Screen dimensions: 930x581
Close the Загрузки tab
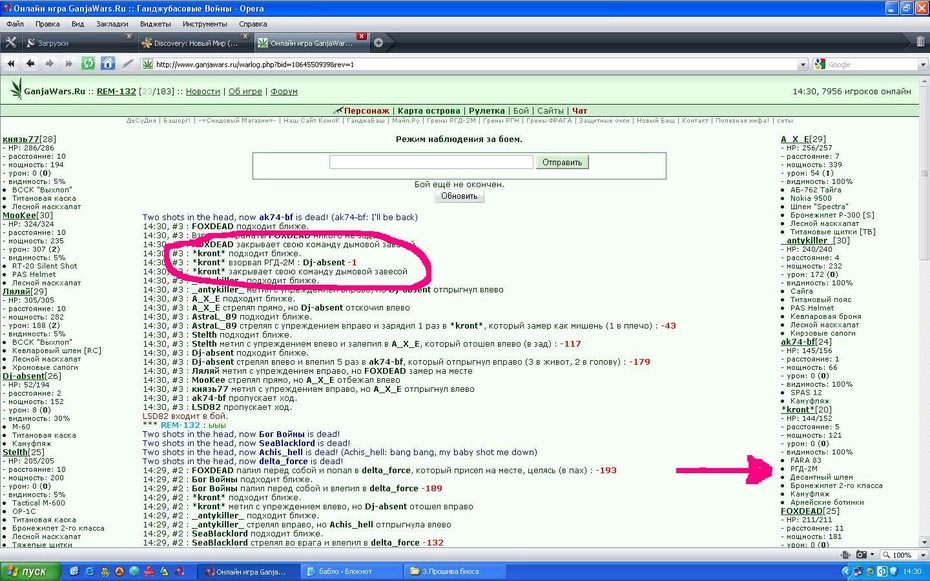pyautogui.click(x=129, y=37)
